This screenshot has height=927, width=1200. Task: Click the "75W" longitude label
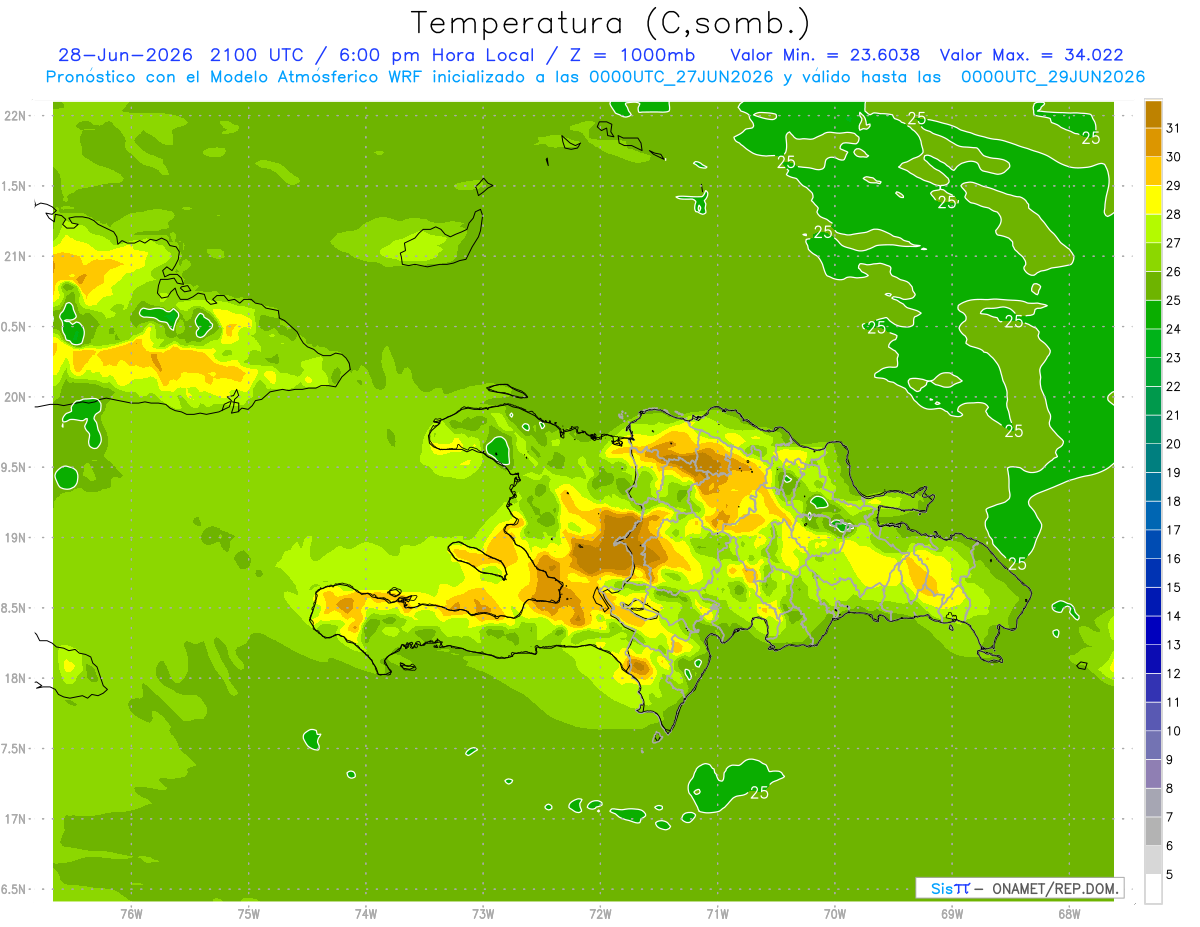coord(248,913)
